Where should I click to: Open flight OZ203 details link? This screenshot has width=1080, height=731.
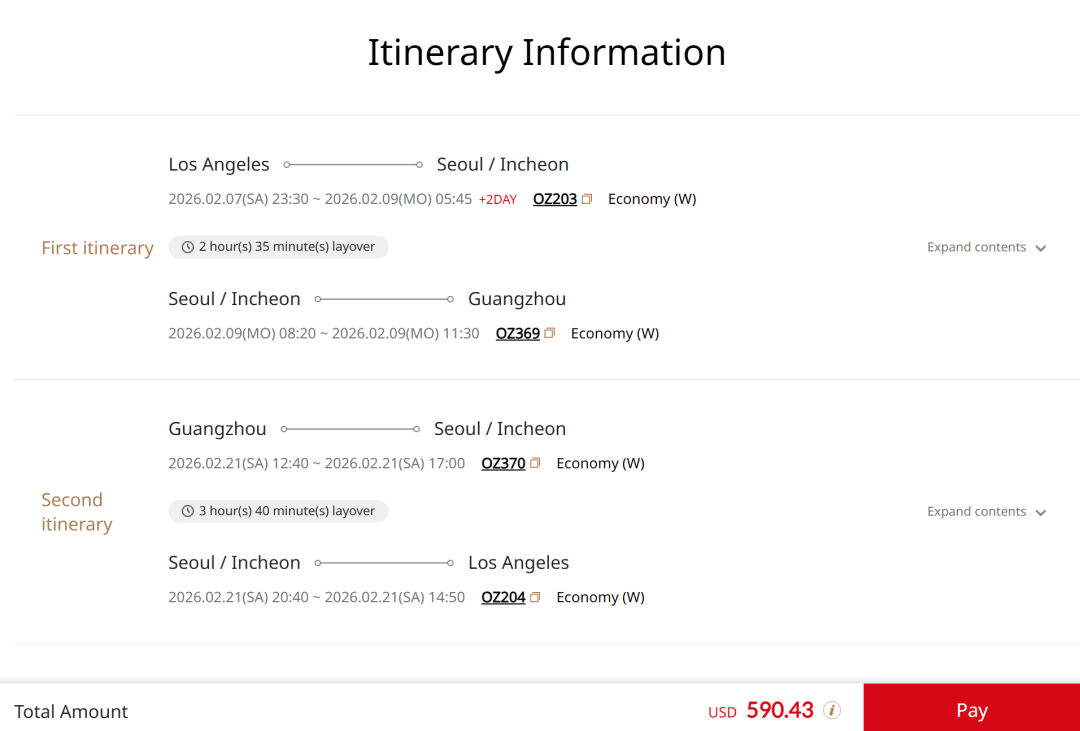[x=555, y=199]
